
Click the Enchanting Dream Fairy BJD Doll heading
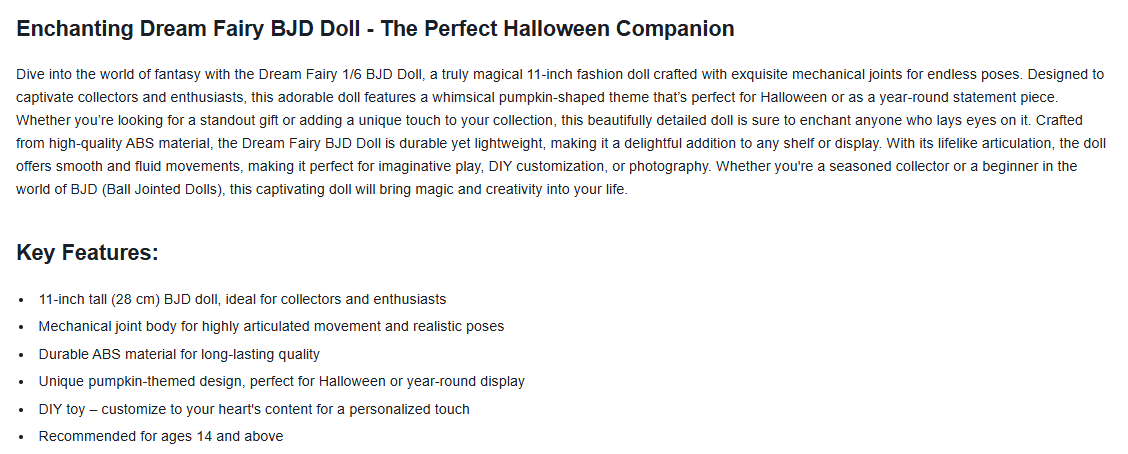tap(375, 28)
